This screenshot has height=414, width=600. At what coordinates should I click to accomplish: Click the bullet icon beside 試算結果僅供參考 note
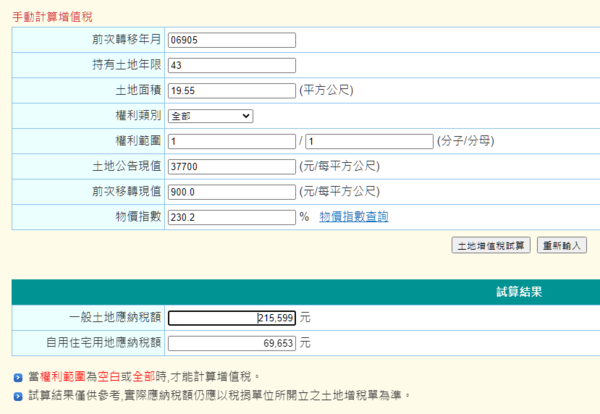click(x=19, y=396)
